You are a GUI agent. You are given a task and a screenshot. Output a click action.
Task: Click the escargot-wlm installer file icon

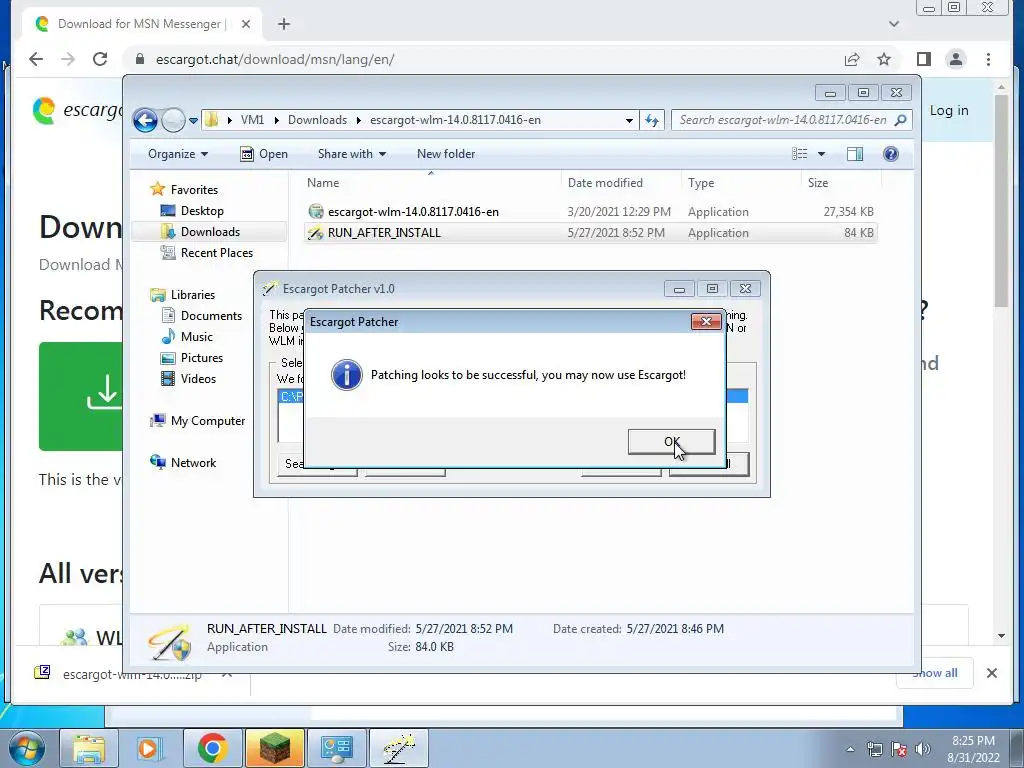tap(315, 212)
